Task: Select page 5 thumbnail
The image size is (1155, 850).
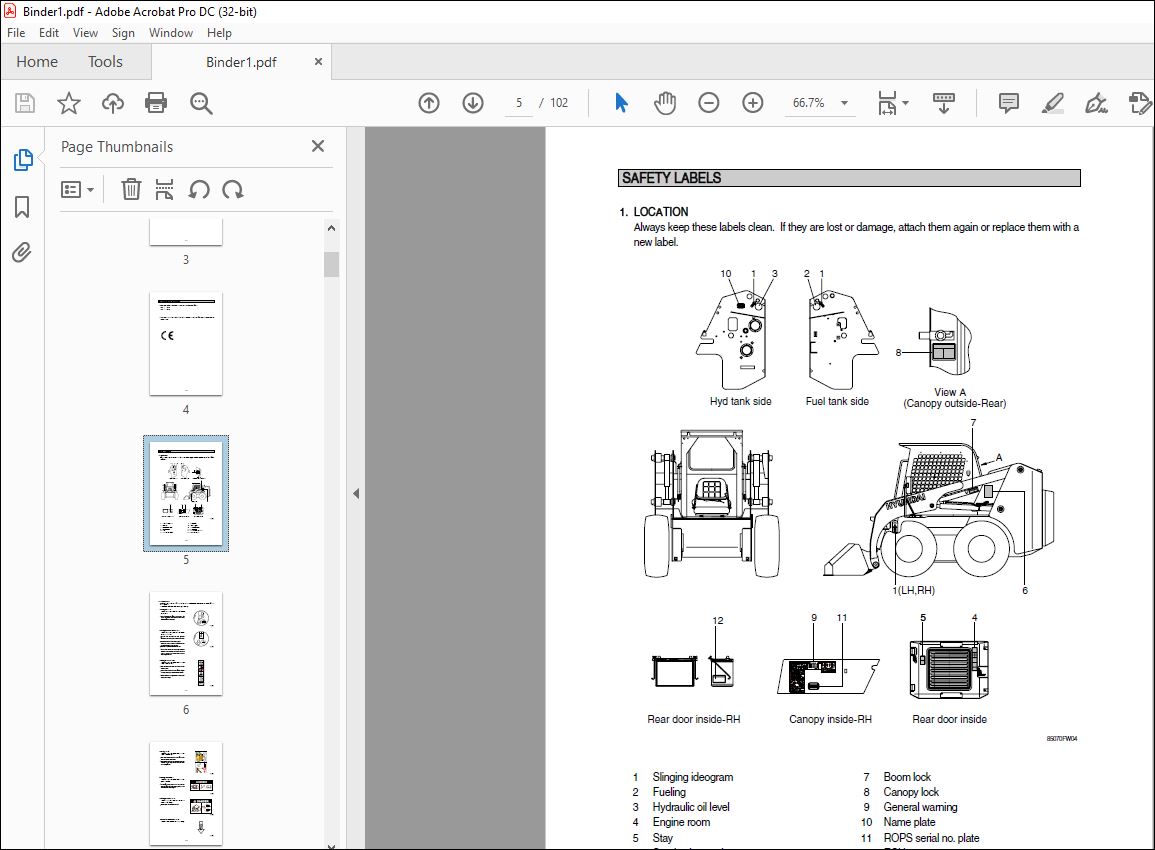Action: (x=186, y=493)
